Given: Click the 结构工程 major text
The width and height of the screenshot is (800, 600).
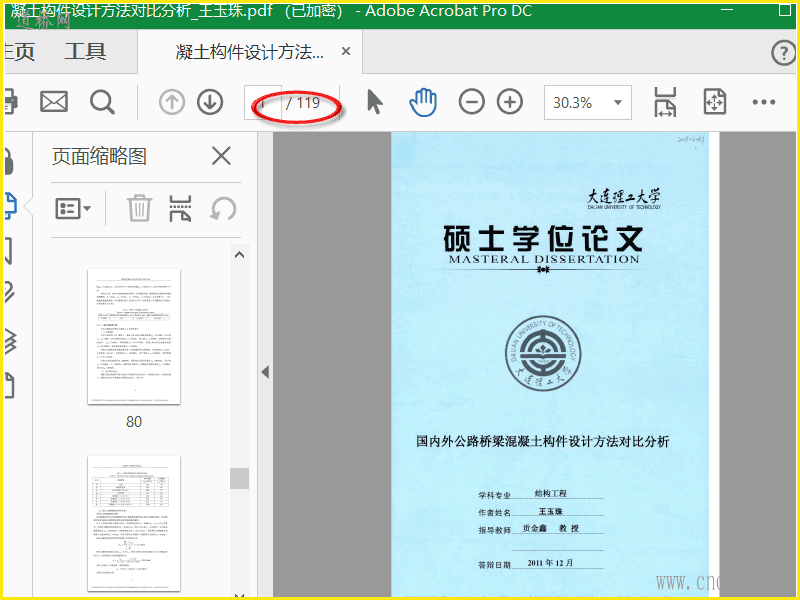Looking at the screenshot, I should pyautogui.click(x=551, y=493).
